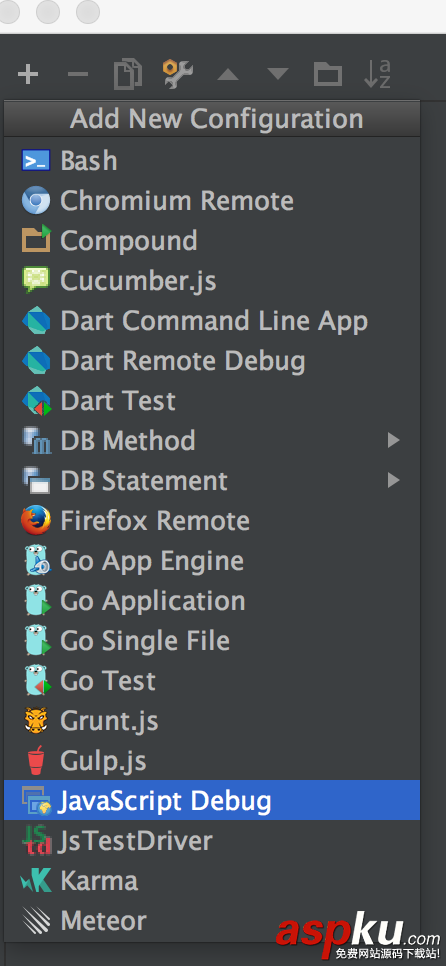This screenshot has width=446, height=966.
Task: Expand the DB Statement submenu arrow
Action: click(393, 480)
